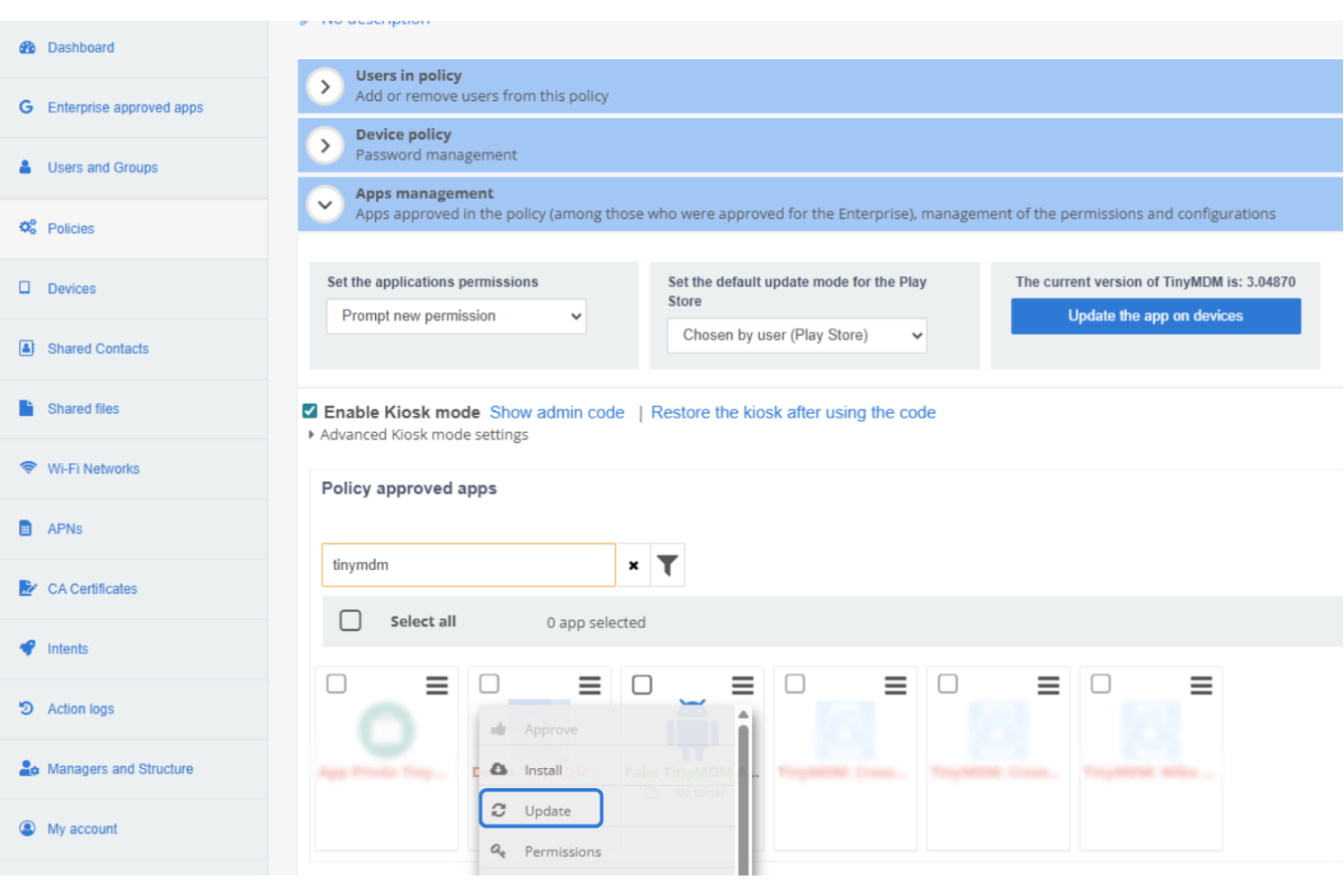1344x896 pixels.
Task: Open Wi-Fi Networks settings
Action: pos(94,468)
